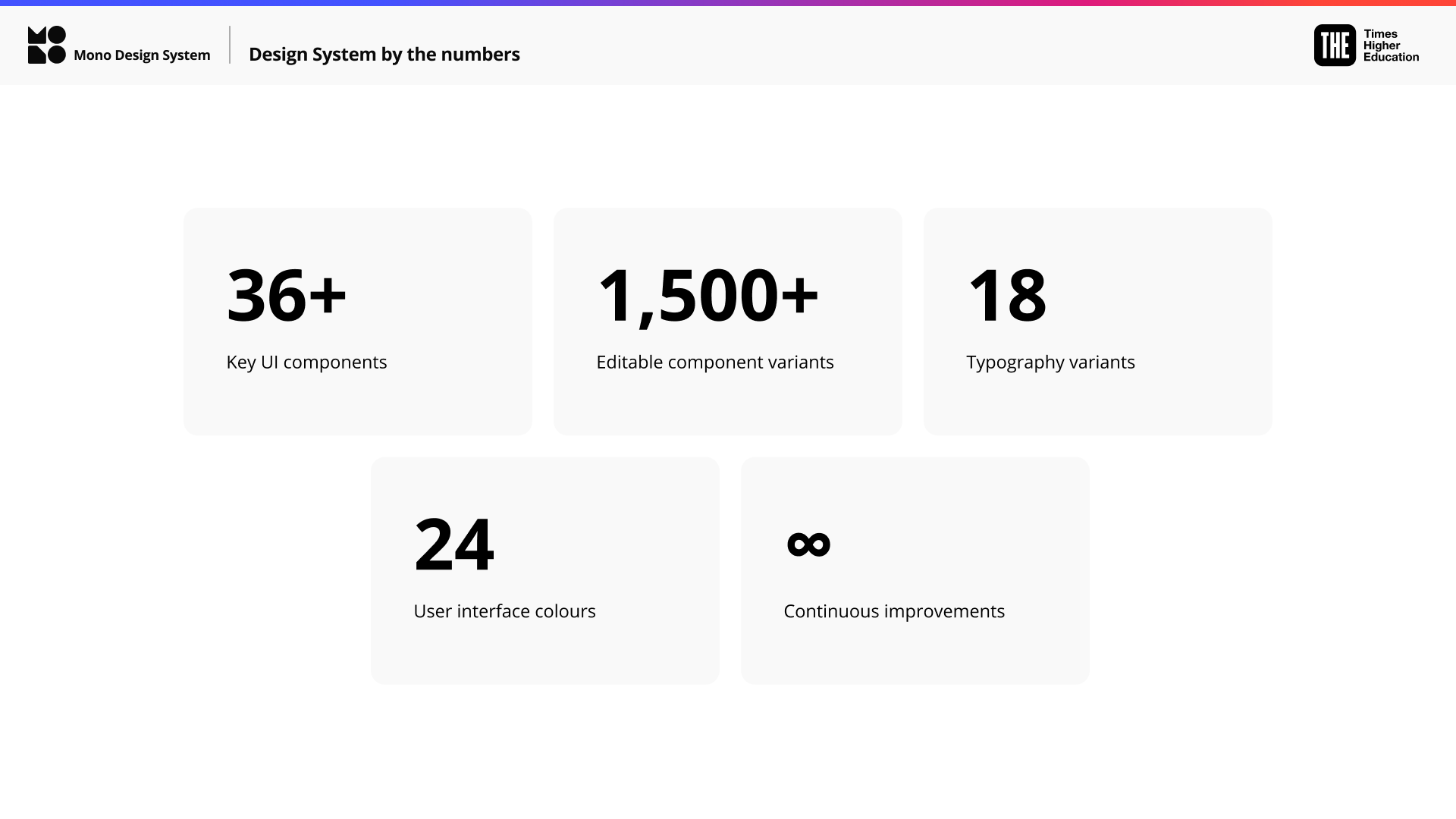Click the 'Editable component variants' label

[715, 362]
